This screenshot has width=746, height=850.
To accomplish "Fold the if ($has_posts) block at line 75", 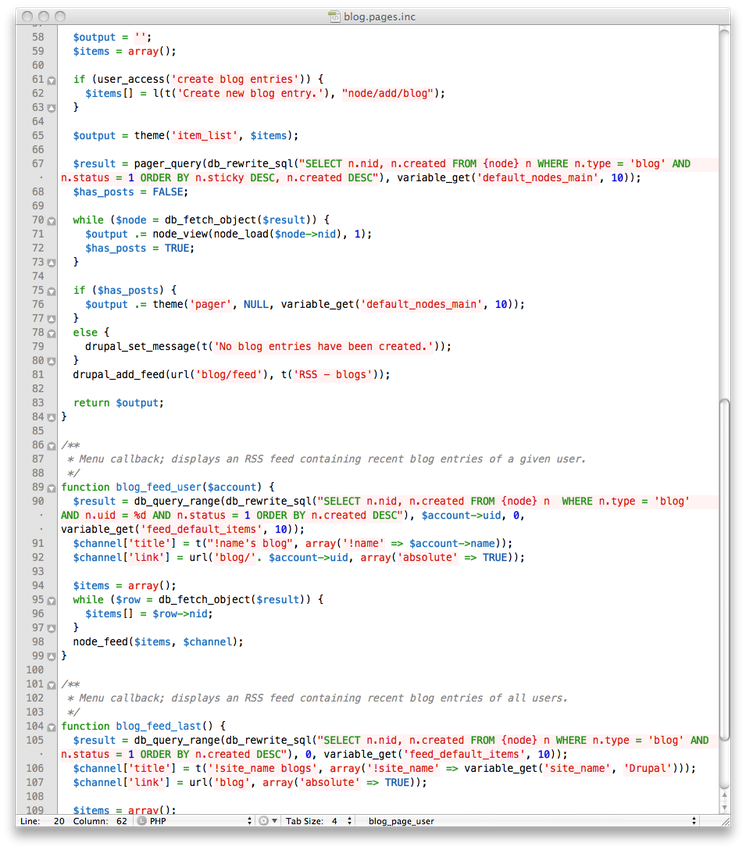I will pyautogui.click(x=52, y=291).
